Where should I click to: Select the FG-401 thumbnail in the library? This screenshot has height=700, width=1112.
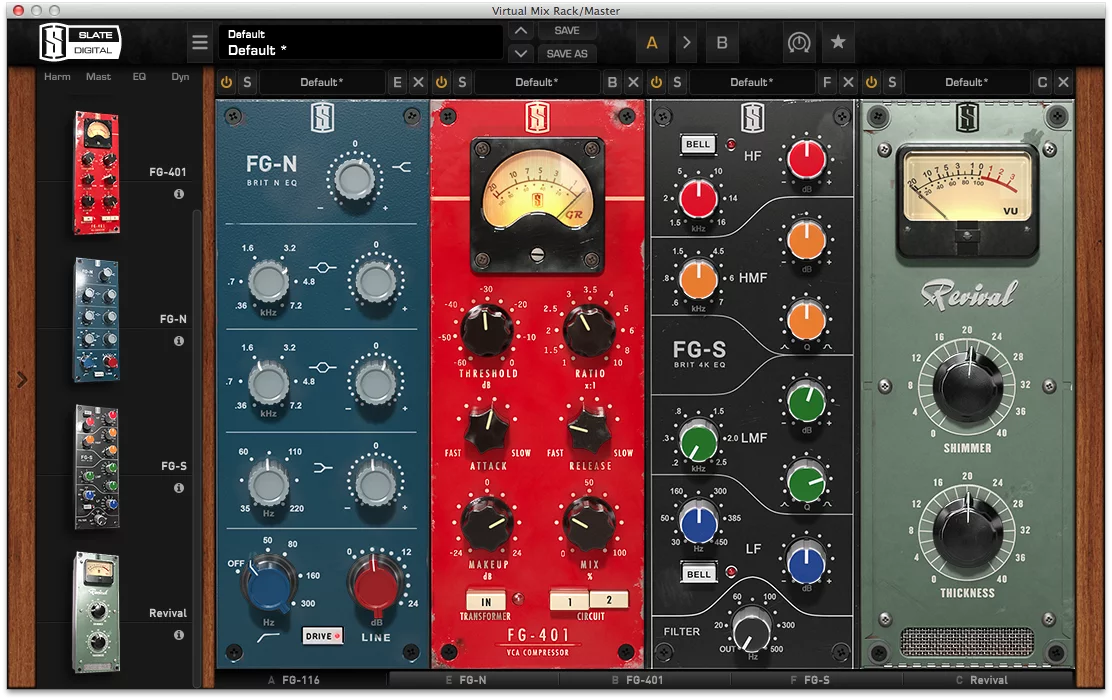[96, 172]
